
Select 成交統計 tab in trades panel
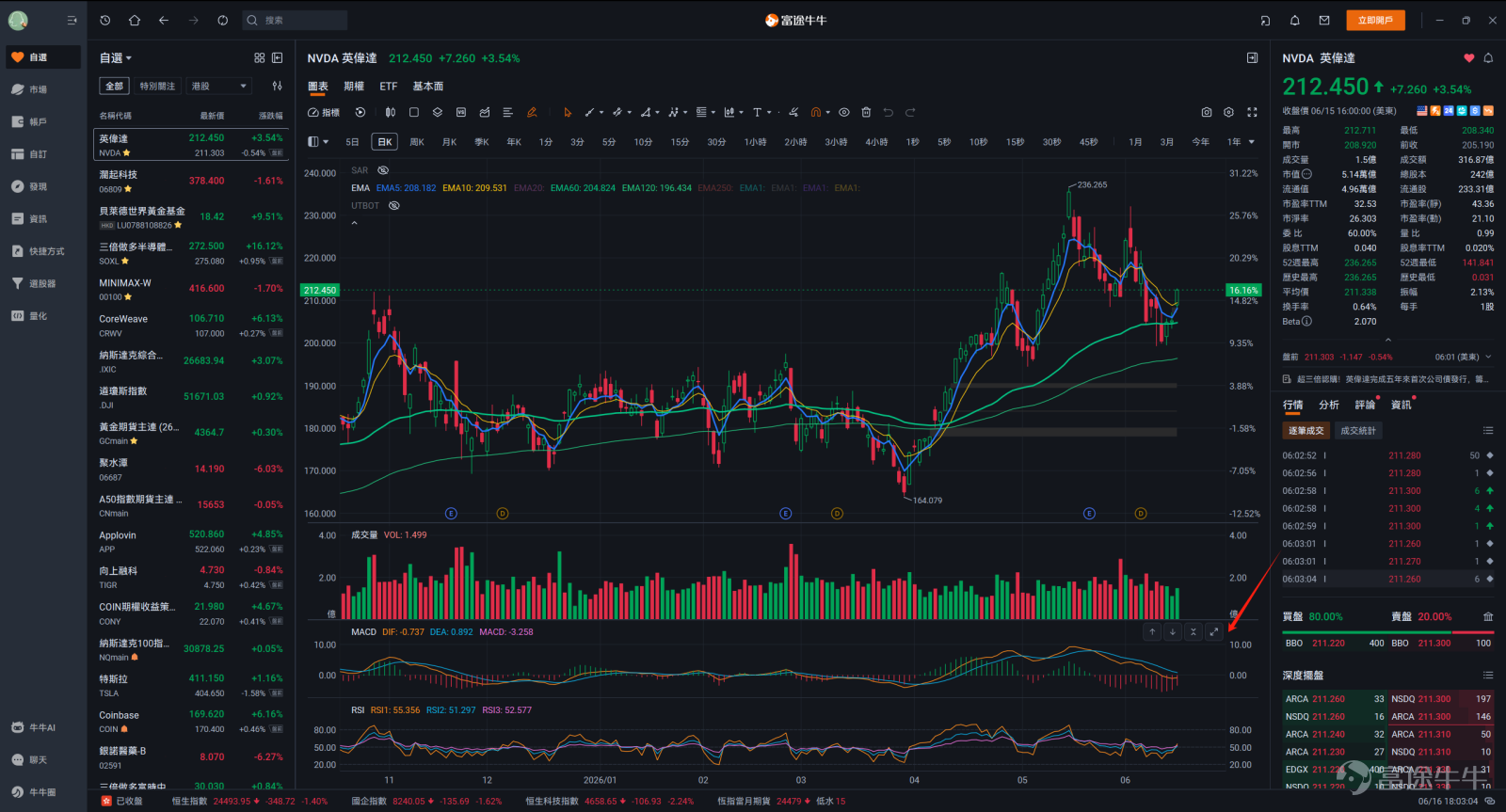[x=1358, y=430]
